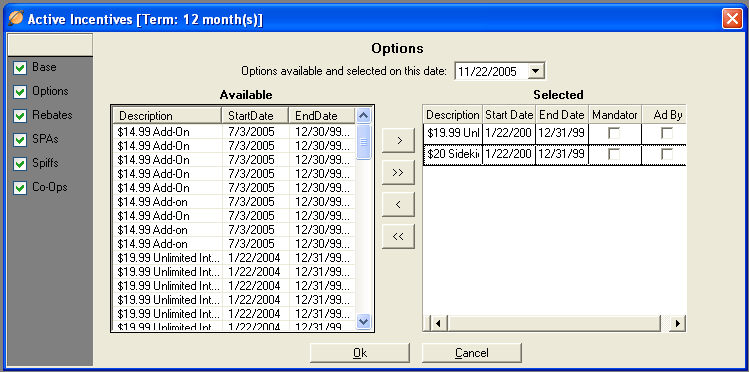Click the Mandator column header

615,115
